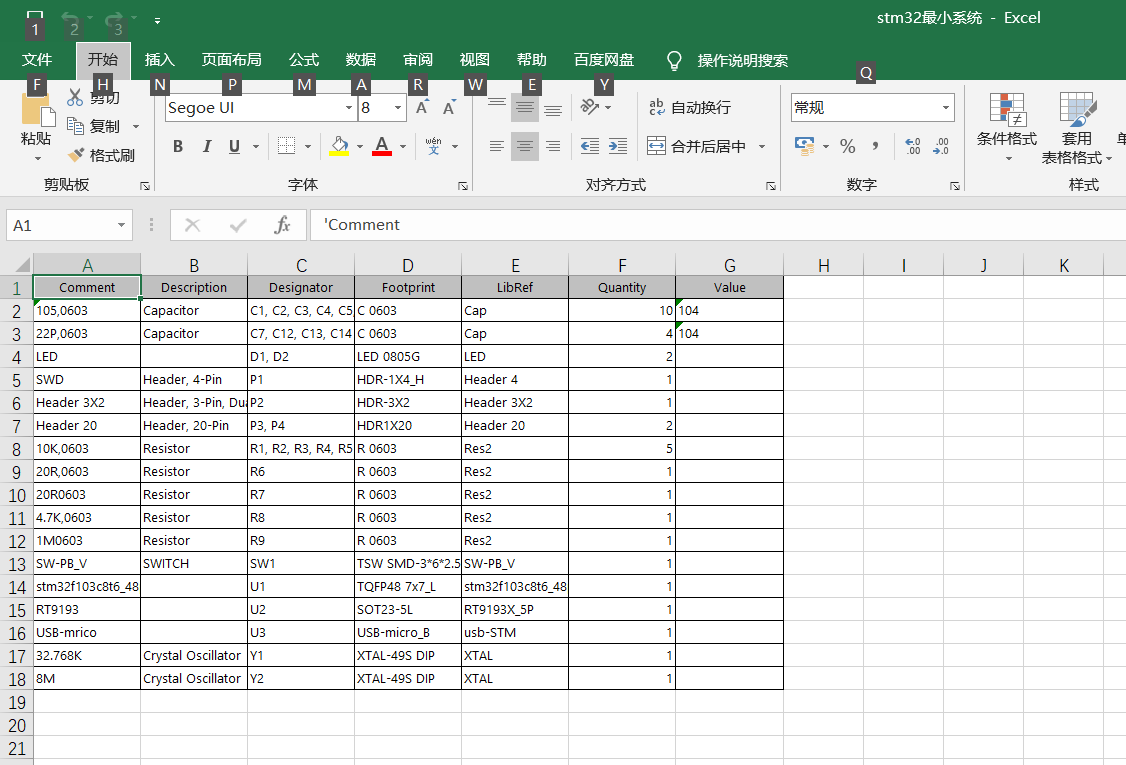
Task: Increase indent of cell content
Action: (x=618, y=147)
